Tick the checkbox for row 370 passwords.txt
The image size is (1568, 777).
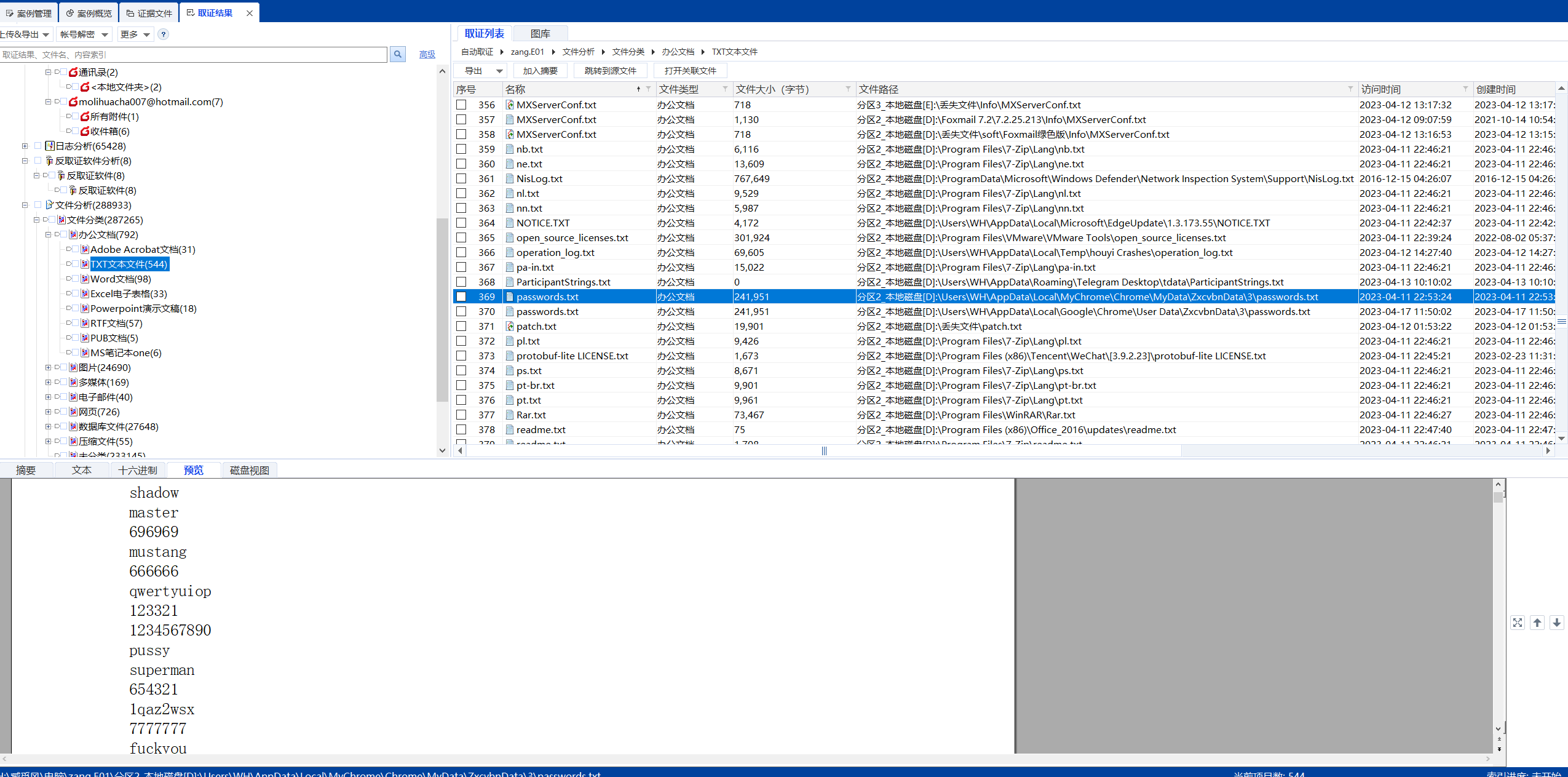[x=461, y=312]
